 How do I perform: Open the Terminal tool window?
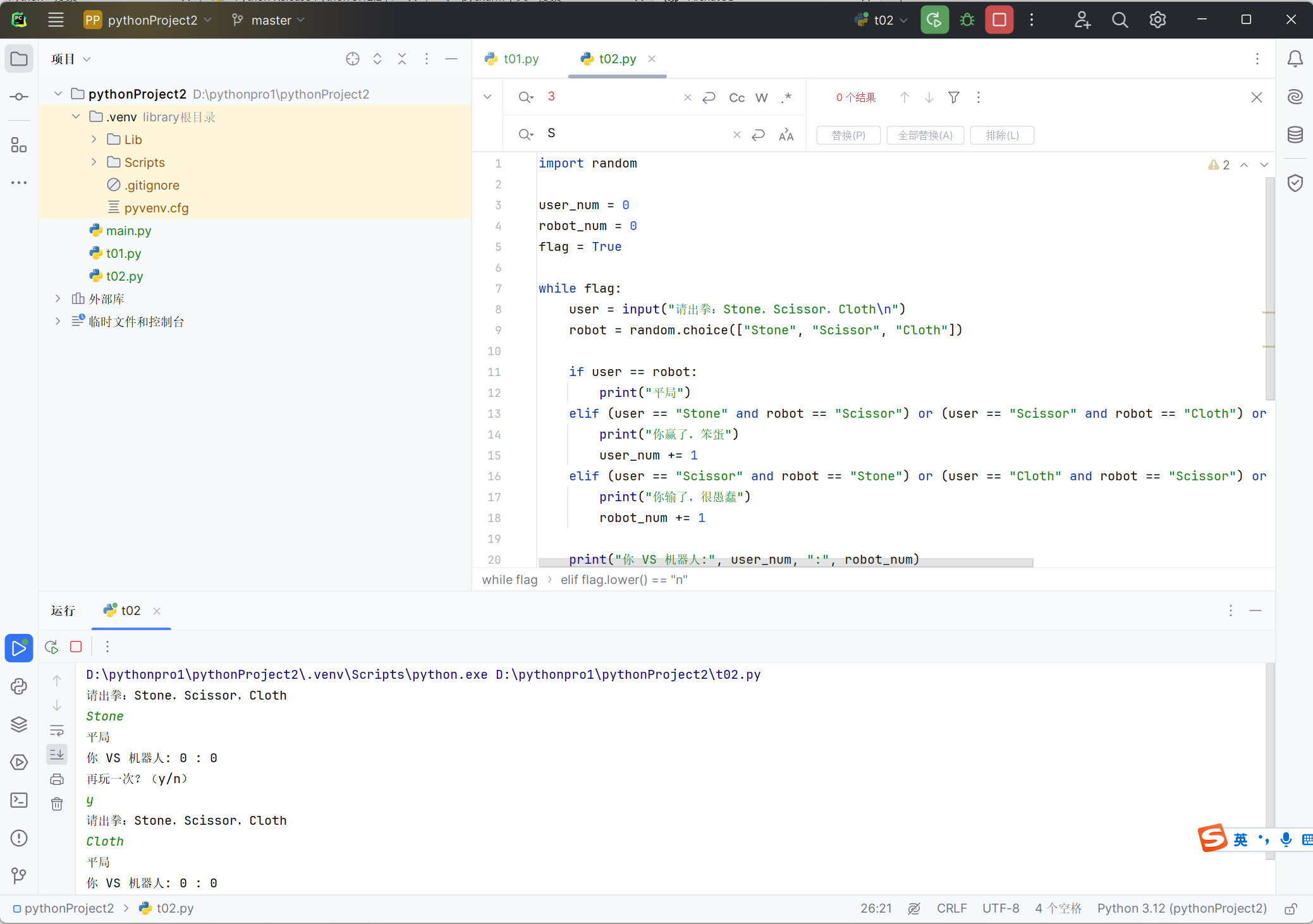19,800
